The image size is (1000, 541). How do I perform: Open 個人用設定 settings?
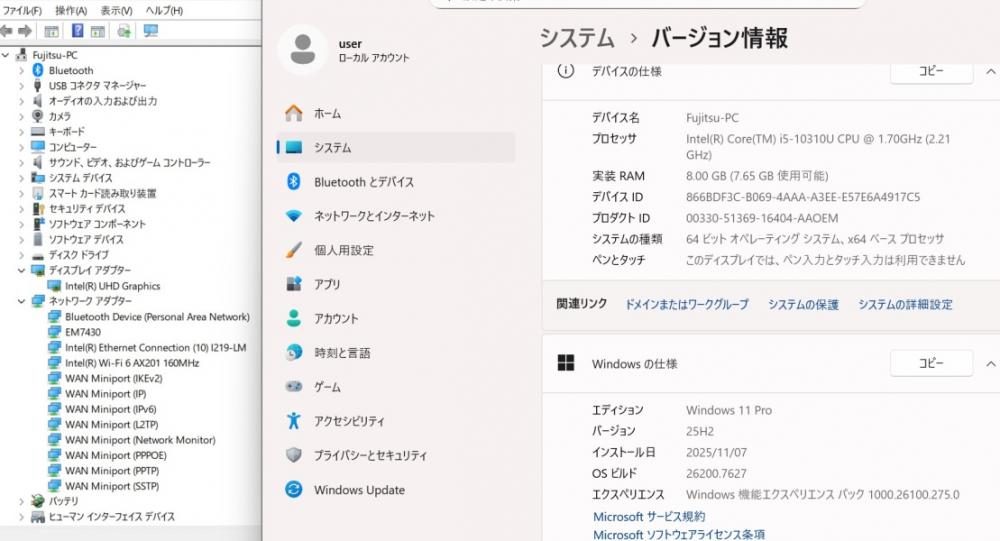click(395, 250)
